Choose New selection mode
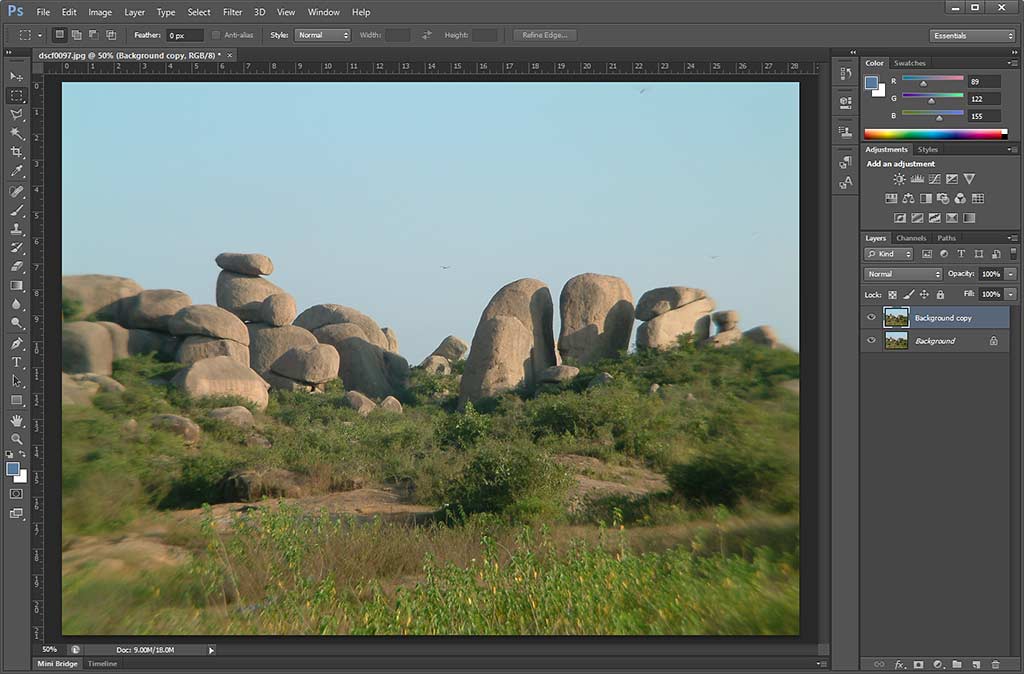 point(59,35)
